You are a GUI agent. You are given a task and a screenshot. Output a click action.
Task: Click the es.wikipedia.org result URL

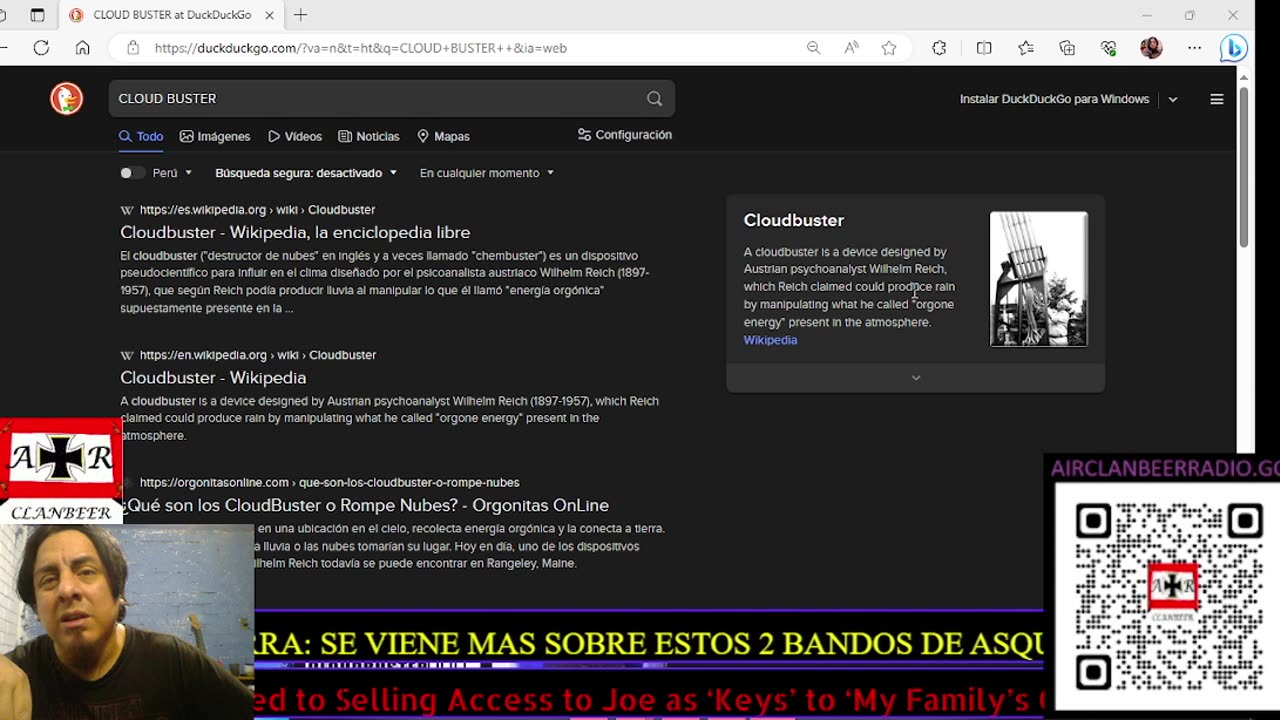point(257,210)
